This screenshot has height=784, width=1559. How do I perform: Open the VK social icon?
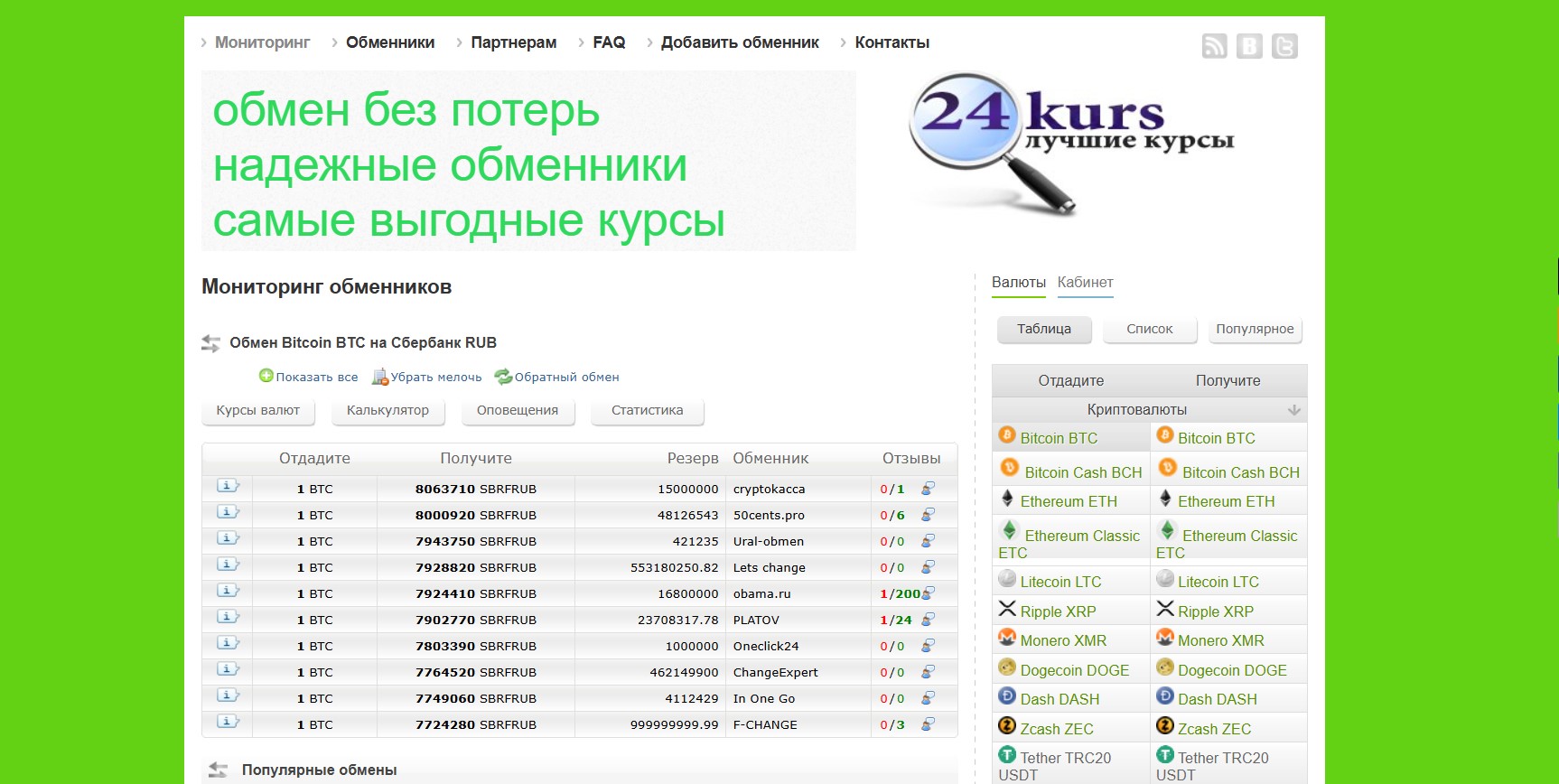pos(1249,46)
